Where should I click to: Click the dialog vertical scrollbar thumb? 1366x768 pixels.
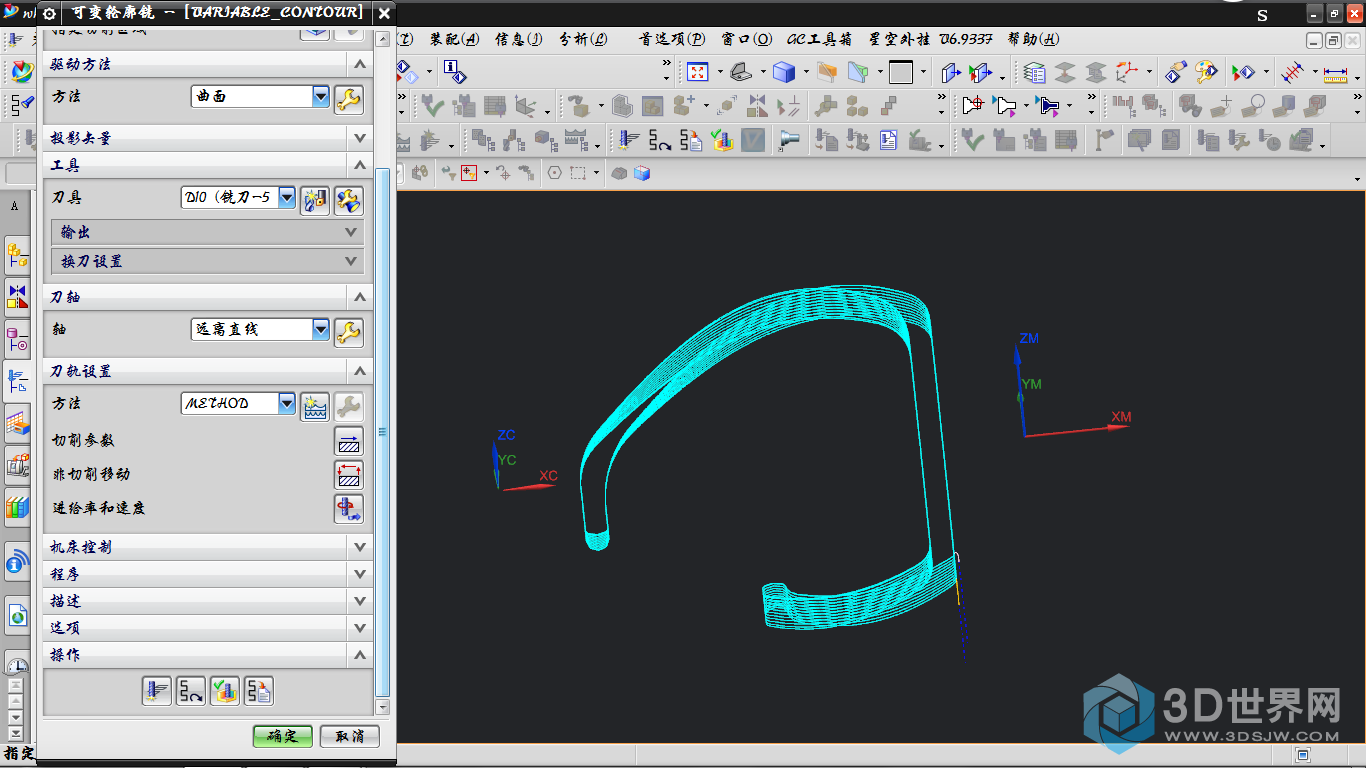[383, 432]
